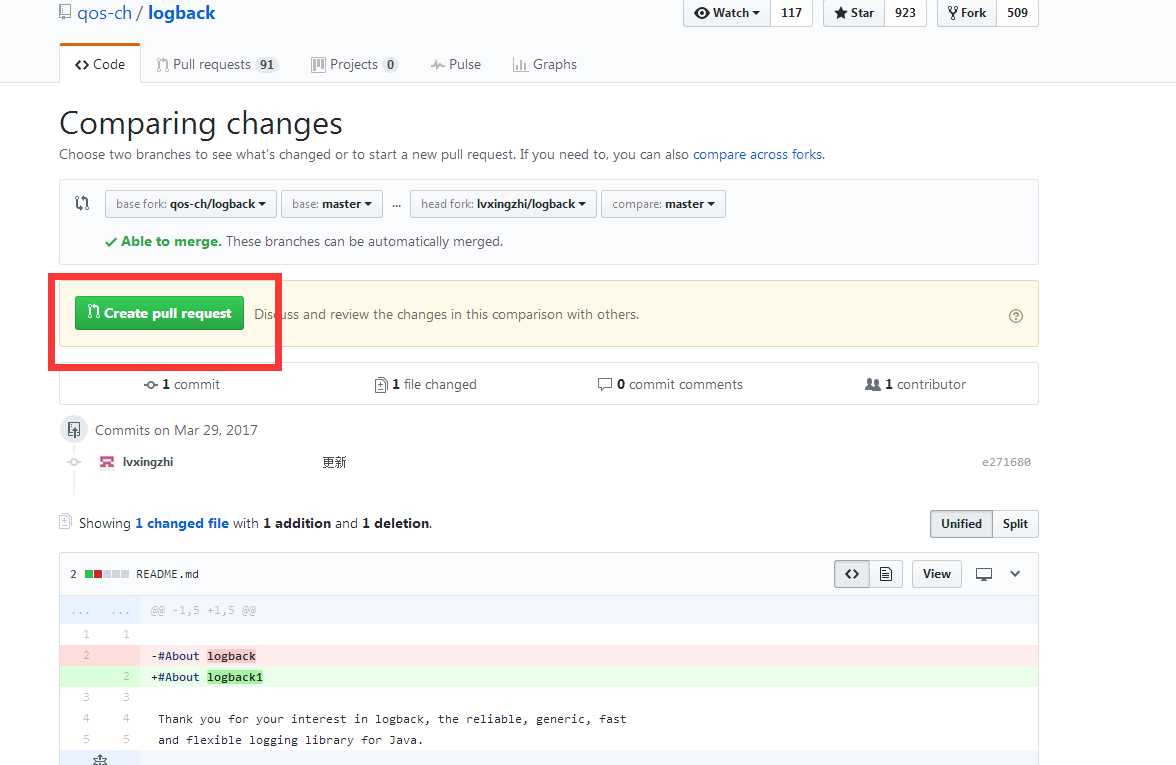Open the Pulse tab
This screenshot has height=765, width=1176.
point(455,64)
